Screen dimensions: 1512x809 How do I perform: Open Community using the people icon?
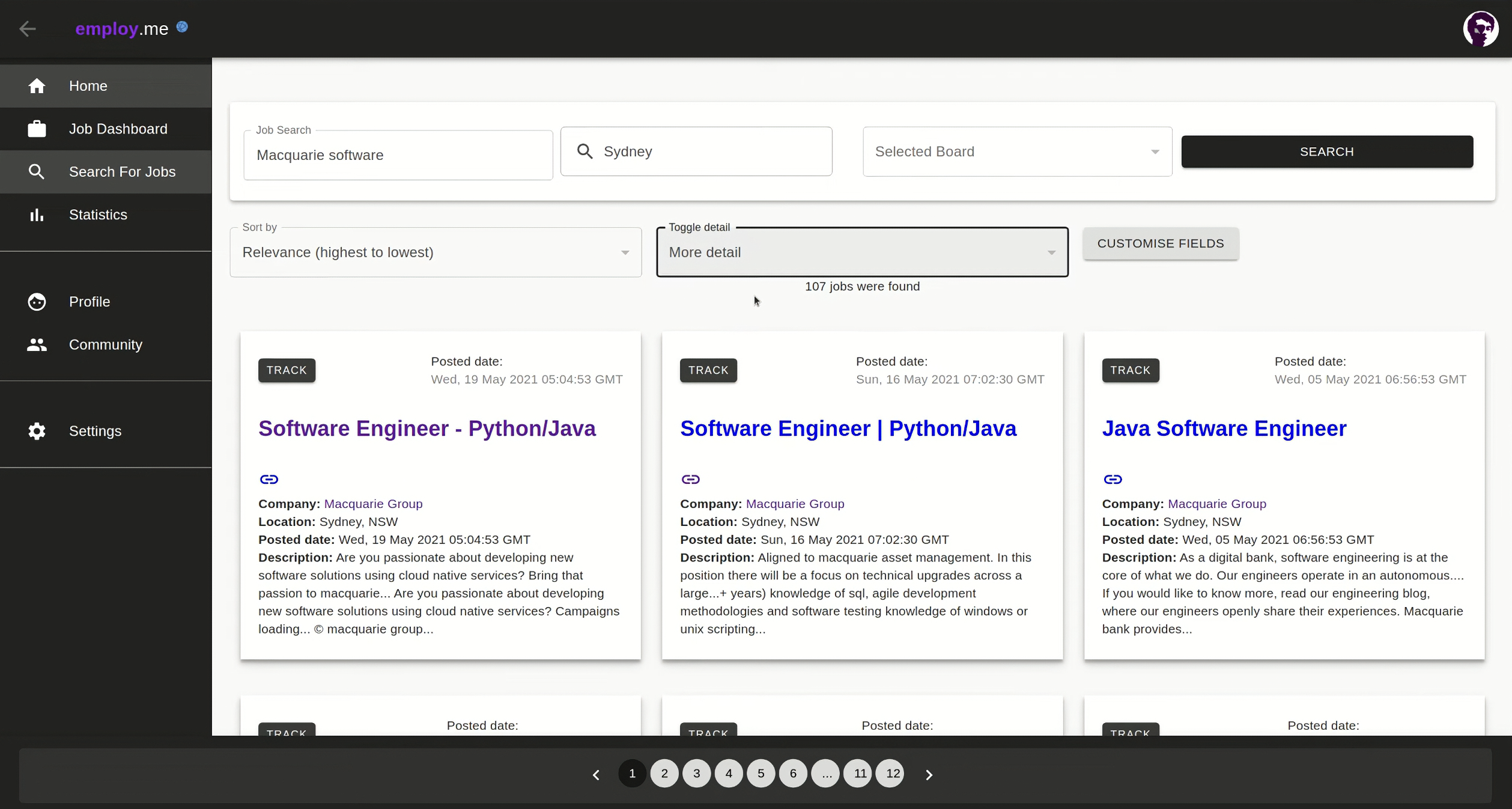[37, 344]
